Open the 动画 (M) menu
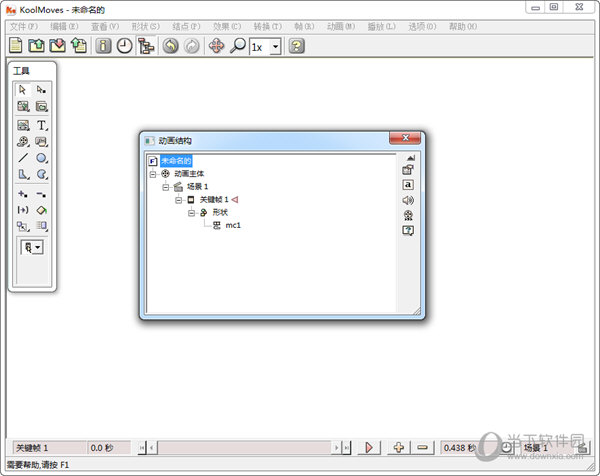The width and height of the screenshot is (600, 476). [x=341, y=26]
